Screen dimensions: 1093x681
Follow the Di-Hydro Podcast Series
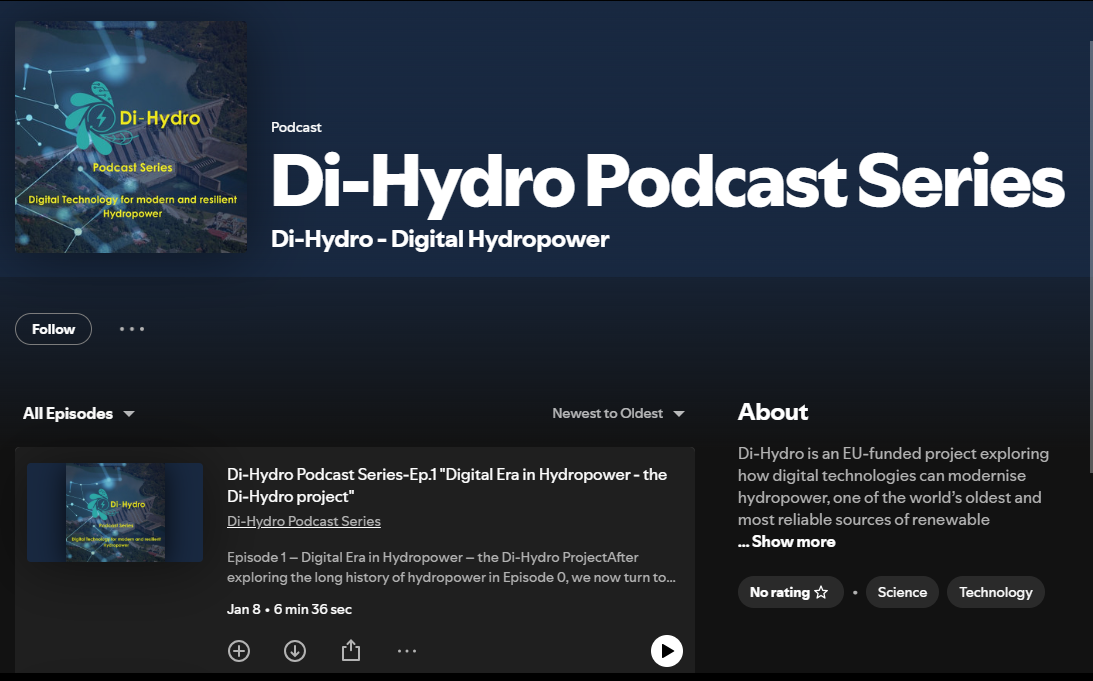tap(54, 329)
